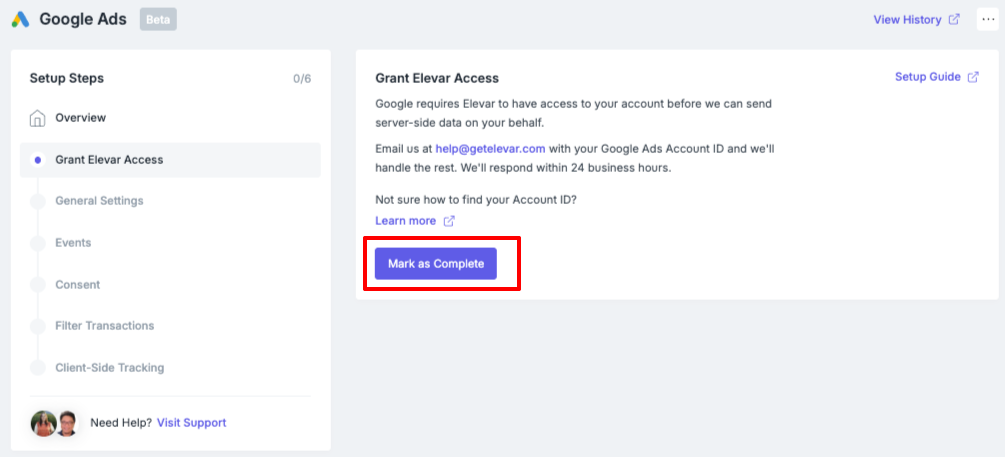Click the support team avatars
Screen dimensions: 1005x457
coord(54,424)
